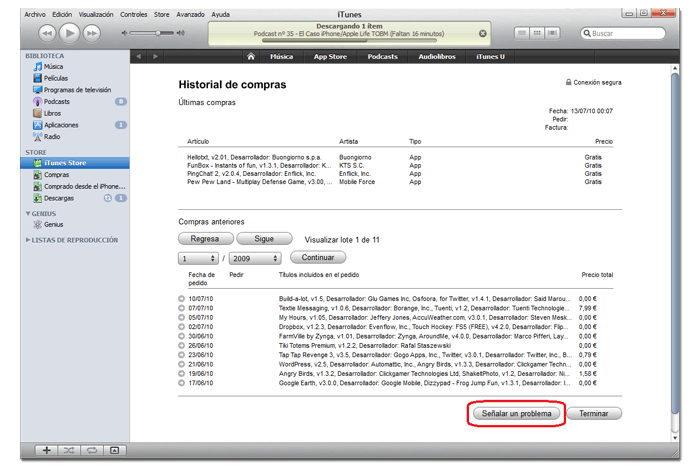
Task: Open Aplicaciones in the library sidebar
Action: (x=60, y=125)
